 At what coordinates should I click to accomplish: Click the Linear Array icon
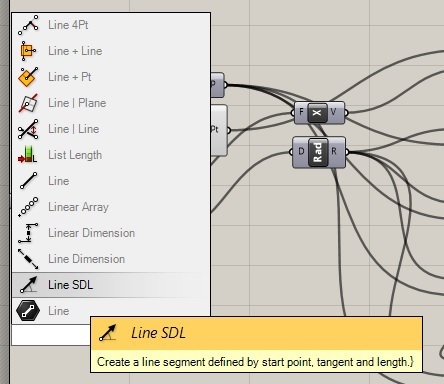[28, 207]
